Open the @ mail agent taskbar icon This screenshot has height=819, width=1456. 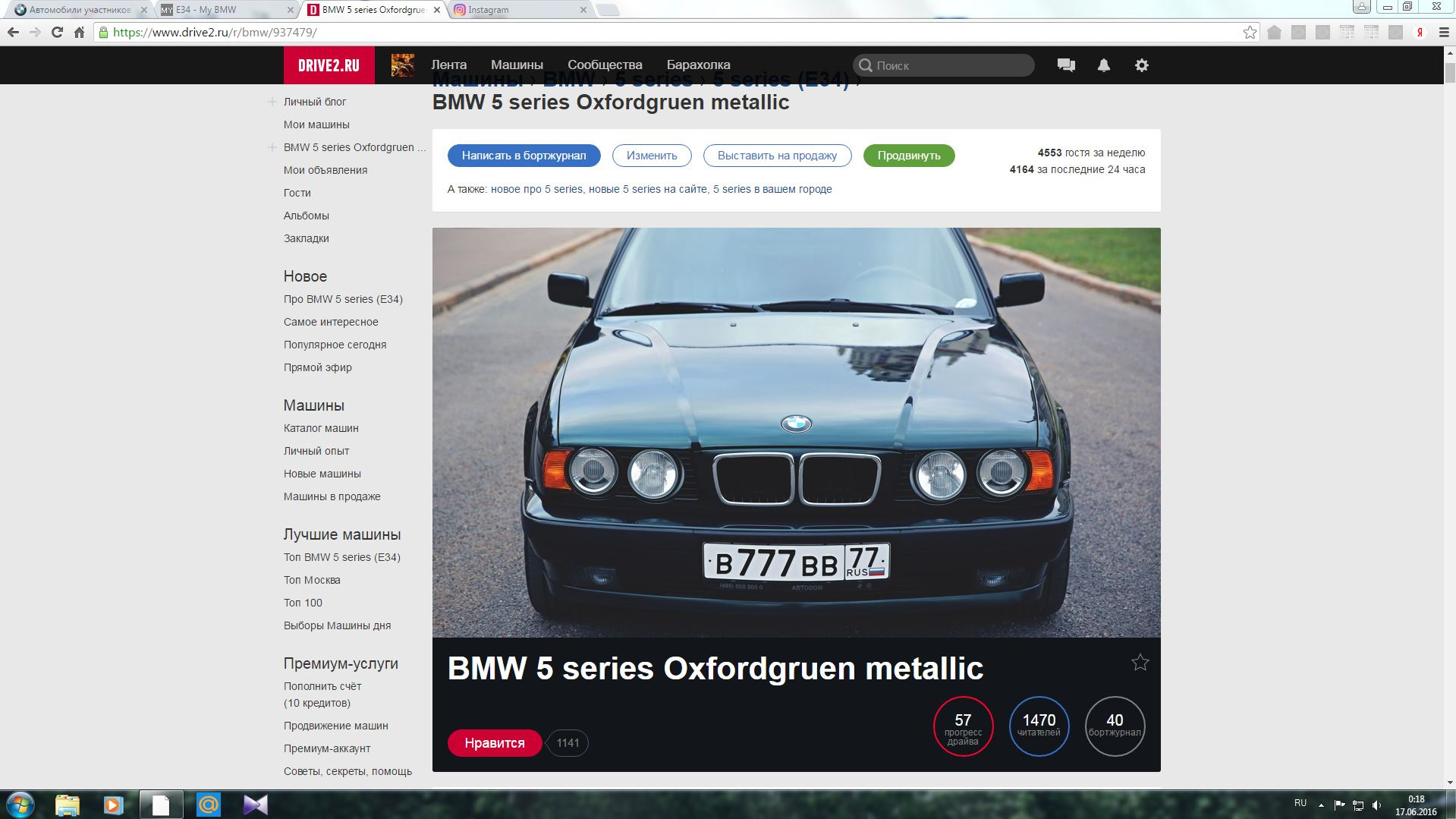click(209, 805)
